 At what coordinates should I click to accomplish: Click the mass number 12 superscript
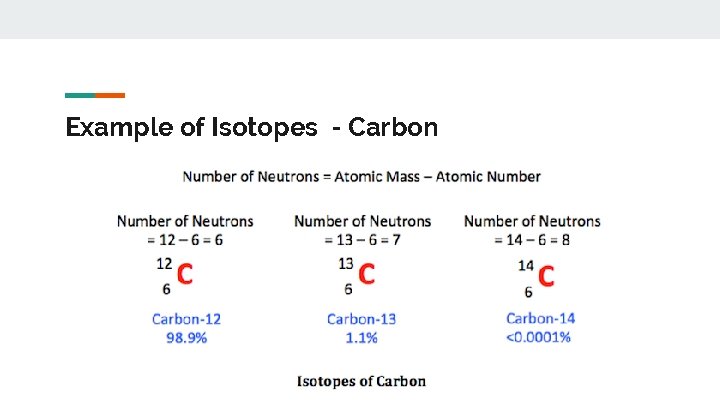pyautogui.click(x=164, y=264)
